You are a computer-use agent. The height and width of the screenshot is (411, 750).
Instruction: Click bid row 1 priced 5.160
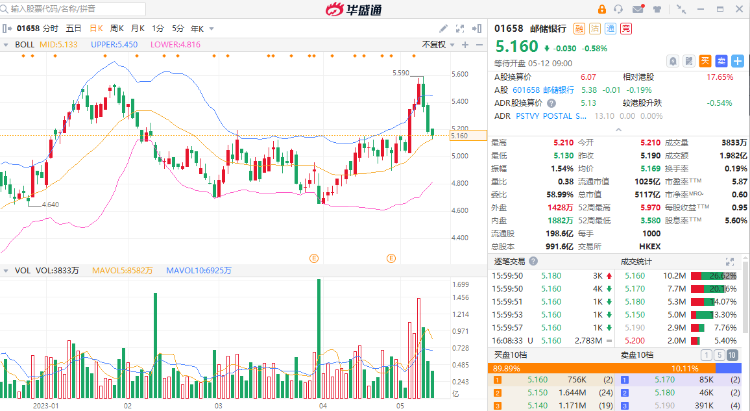tap(553, 380)
